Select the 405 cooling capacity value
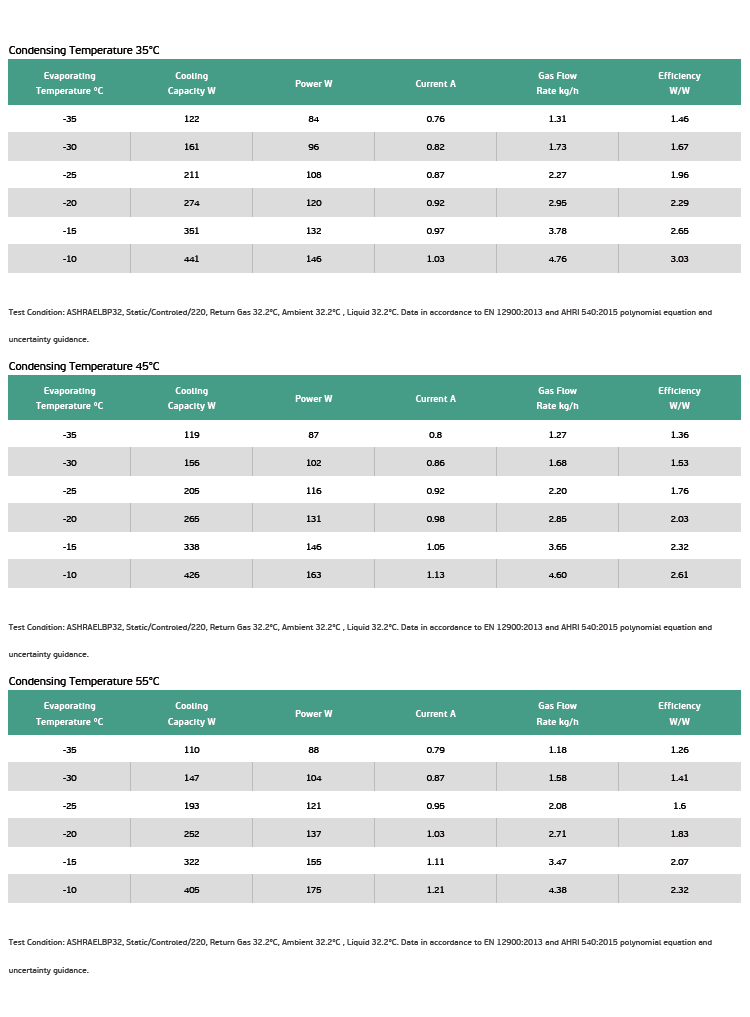 point(191,890)
